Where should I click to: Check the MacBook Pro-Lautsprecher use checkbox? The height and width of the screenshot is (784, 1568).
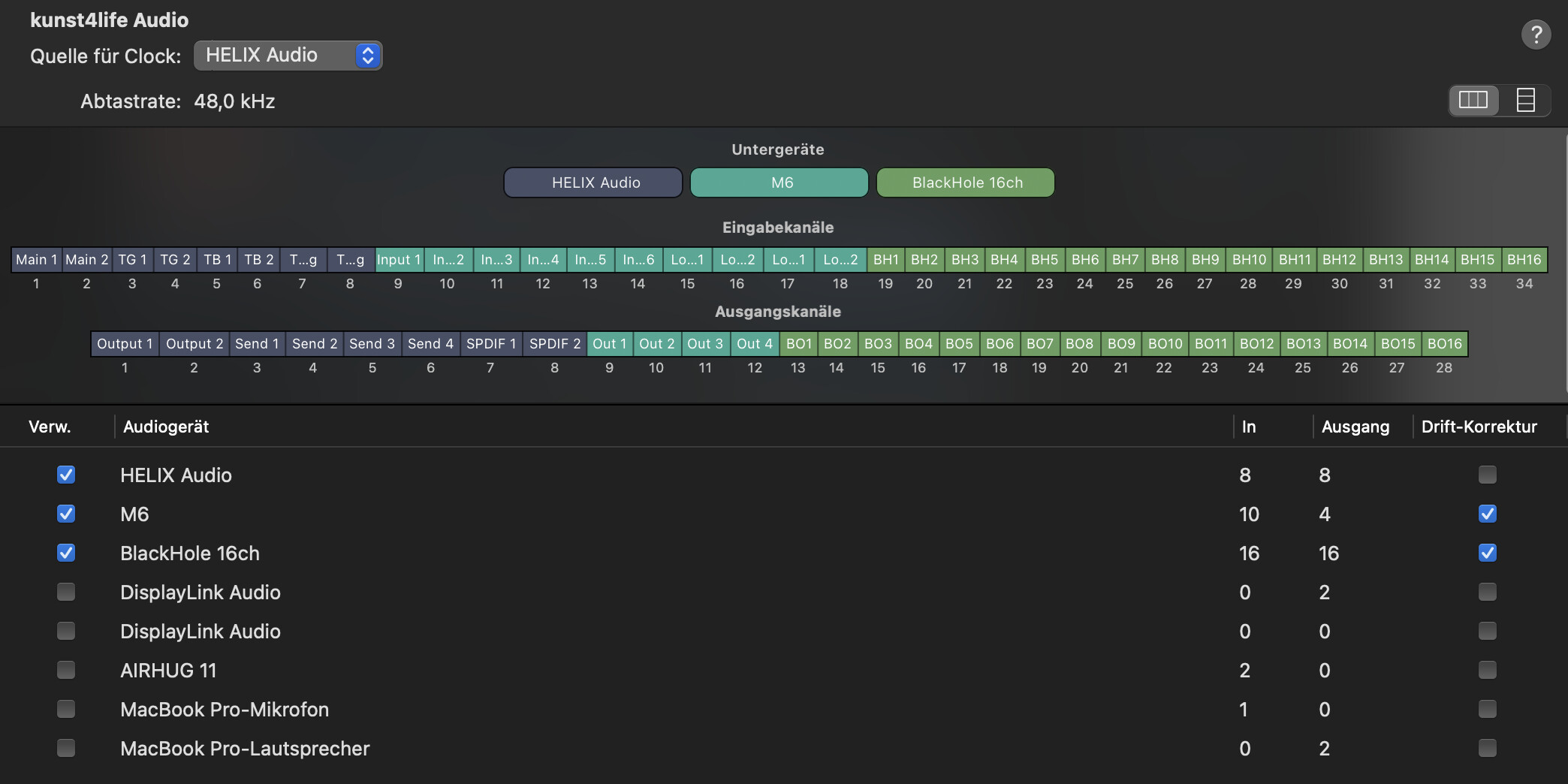[66, 748]
